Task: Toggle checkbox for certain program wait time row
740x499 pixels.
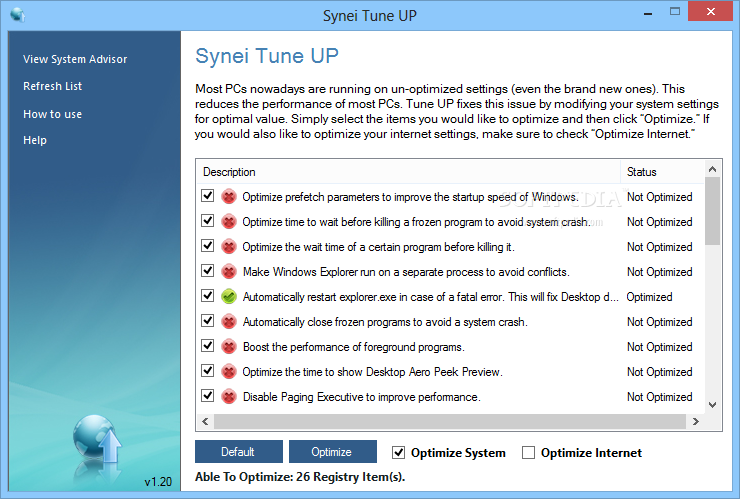Action: click(x=208, y=245)
